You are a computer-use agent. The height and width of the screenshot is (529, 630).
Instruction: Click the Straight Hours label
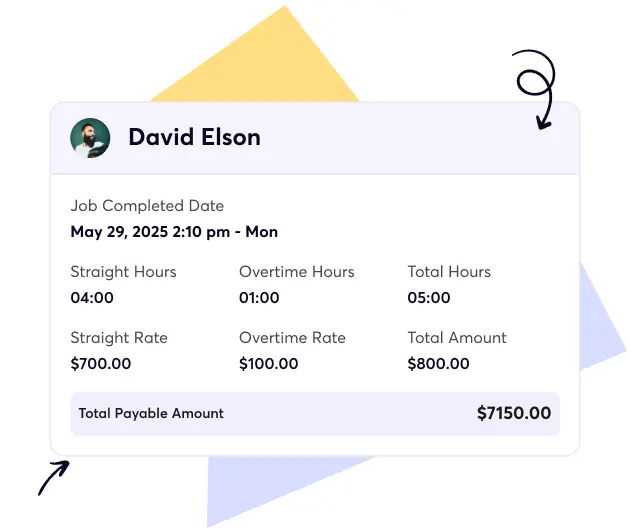click(x=123, y=272)
